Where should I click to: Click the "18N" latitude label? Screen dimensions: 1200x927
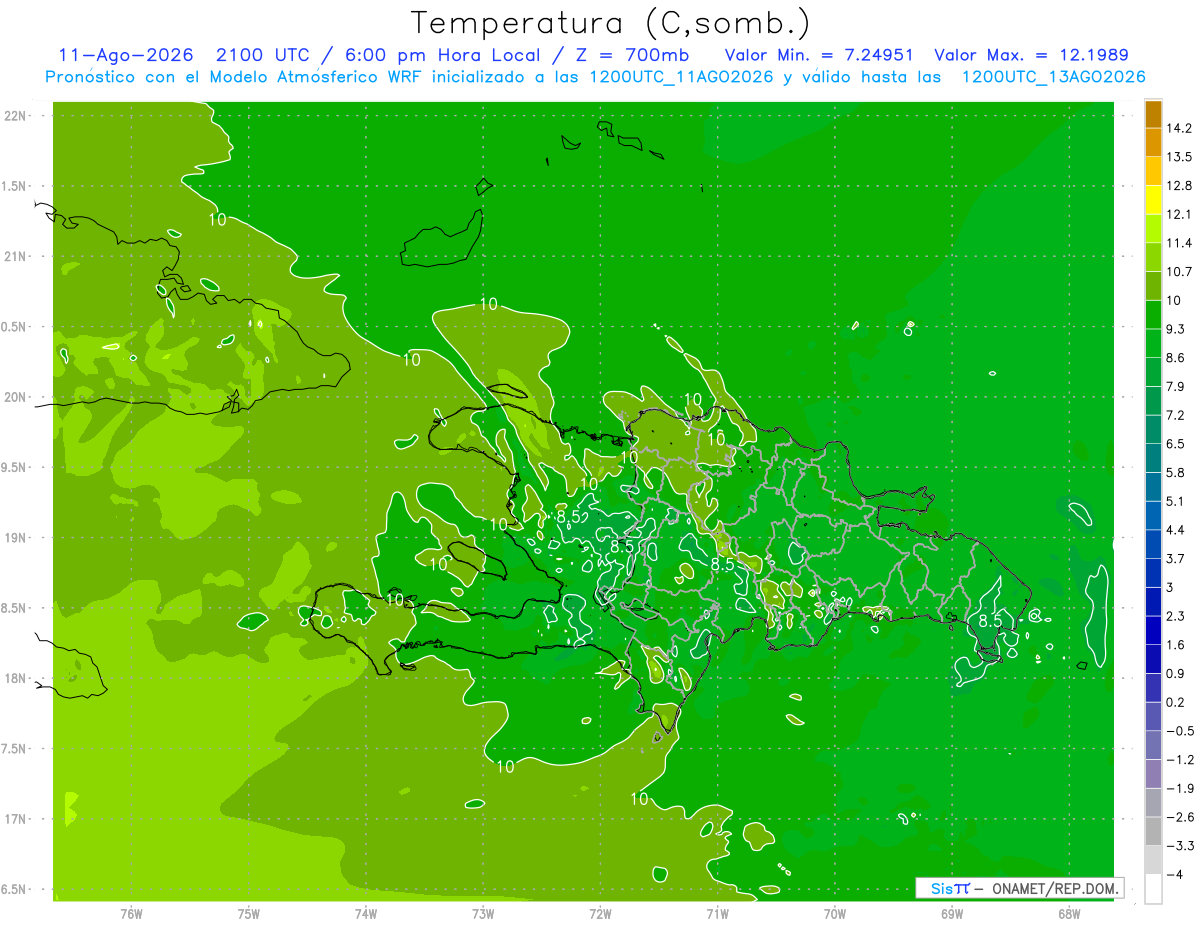(x=17, y=678)
